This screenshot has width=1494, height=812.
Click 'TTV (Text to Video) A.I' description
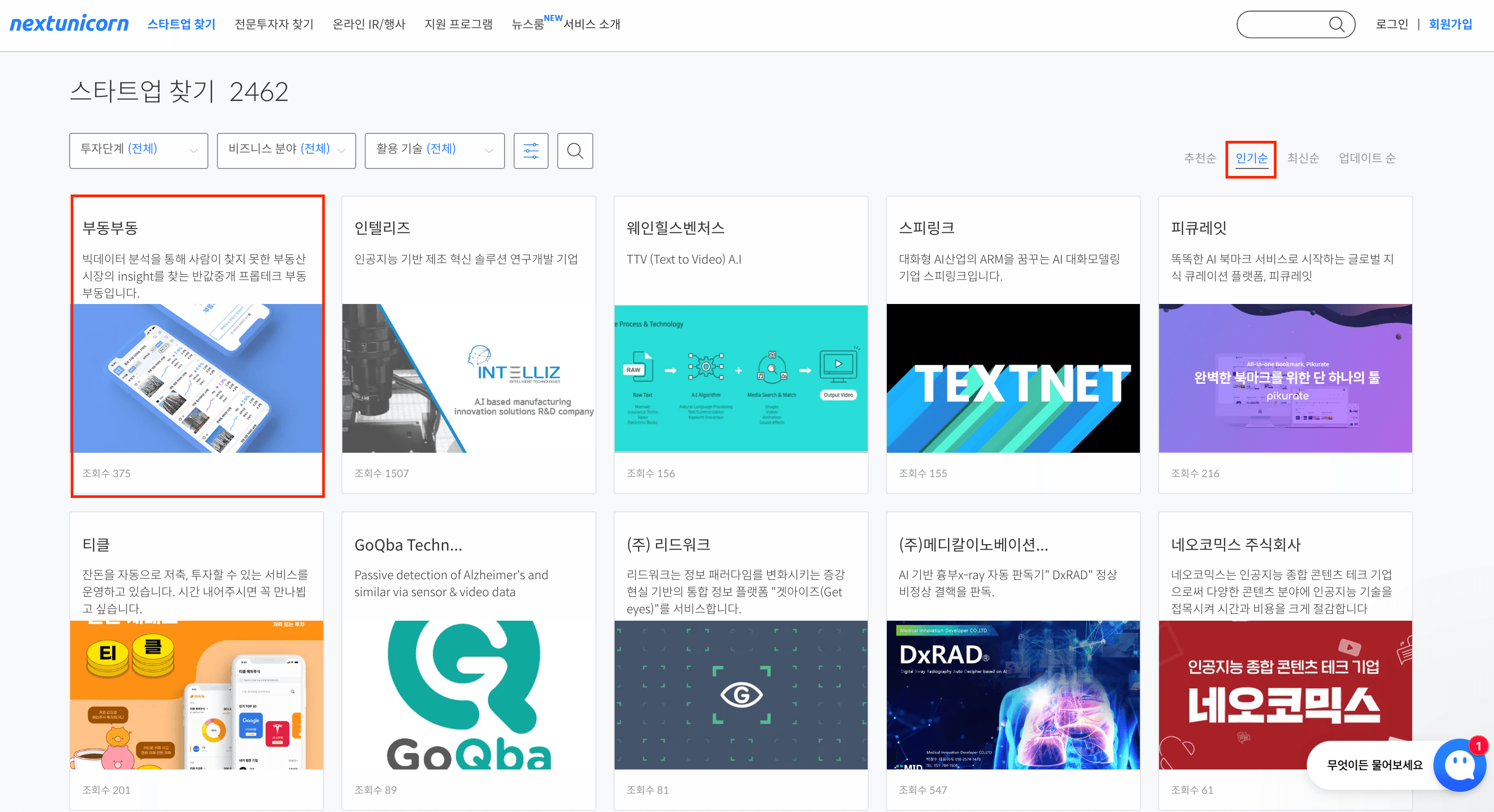(684, 259)
